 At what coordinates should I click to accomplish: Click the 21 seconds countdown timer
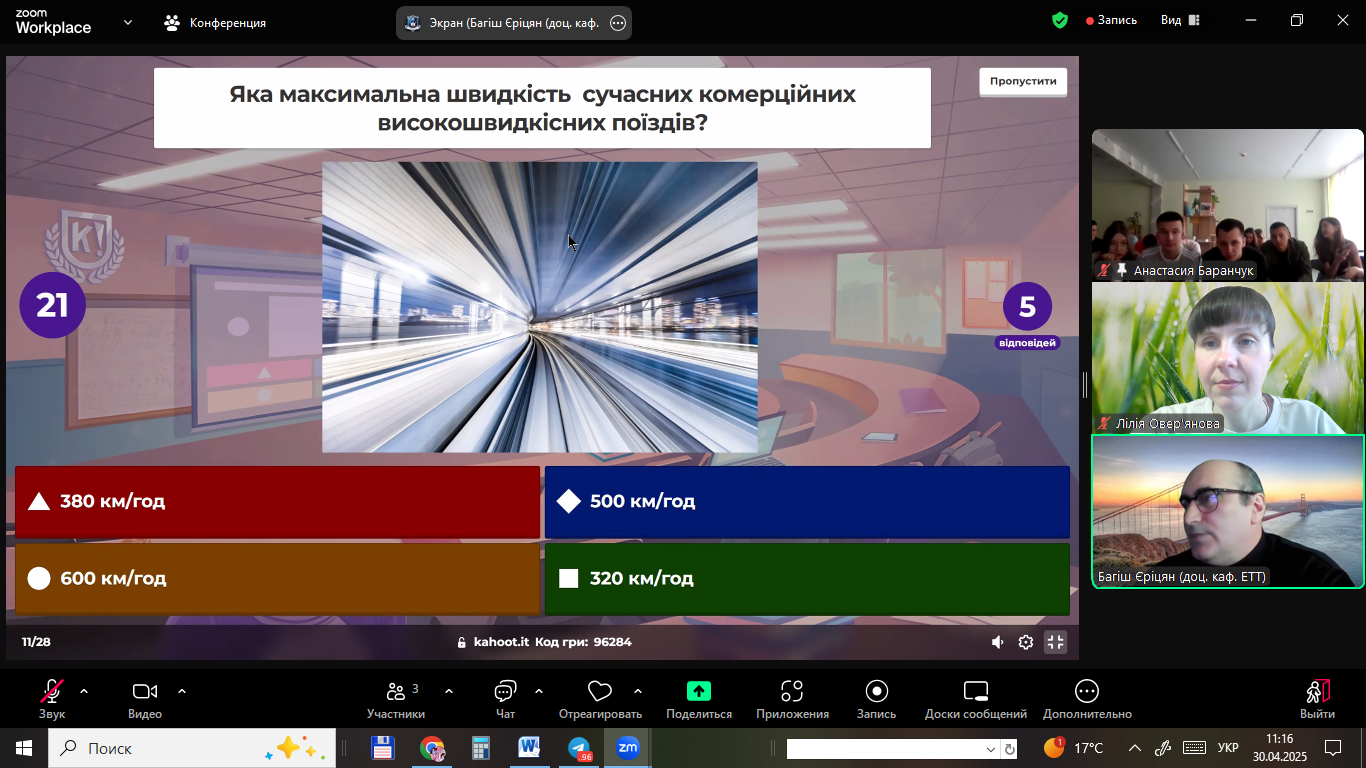click(x=53, y=305)
